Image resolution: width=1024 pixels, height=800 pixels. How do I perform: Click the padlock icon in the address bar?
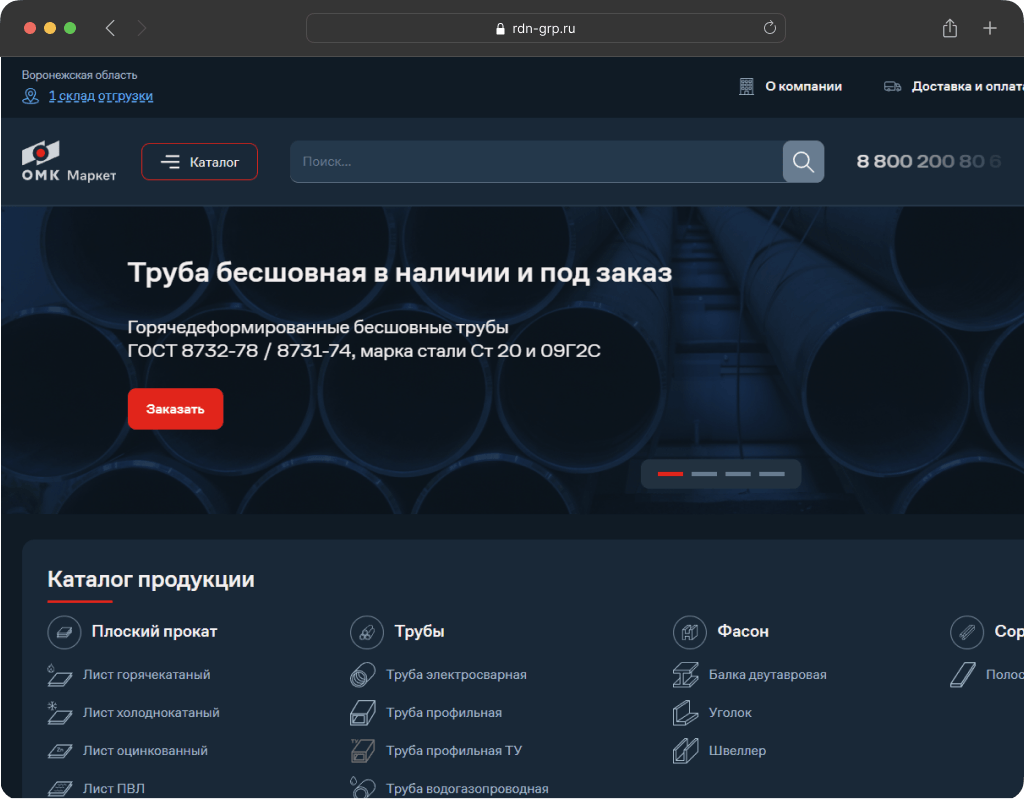click(500, 29)
